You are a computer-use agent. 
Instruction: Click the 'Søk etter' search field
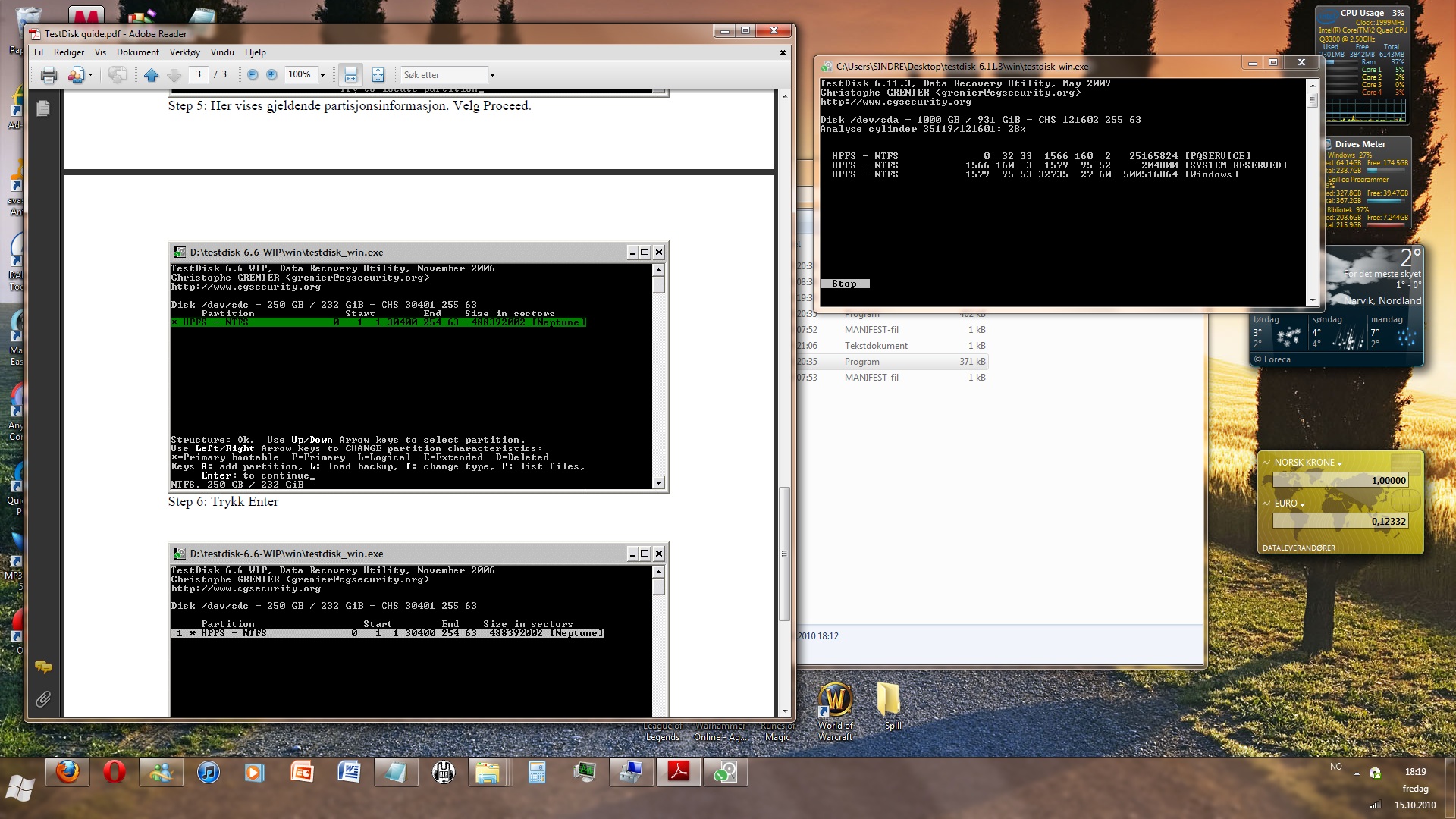(444, 74)
